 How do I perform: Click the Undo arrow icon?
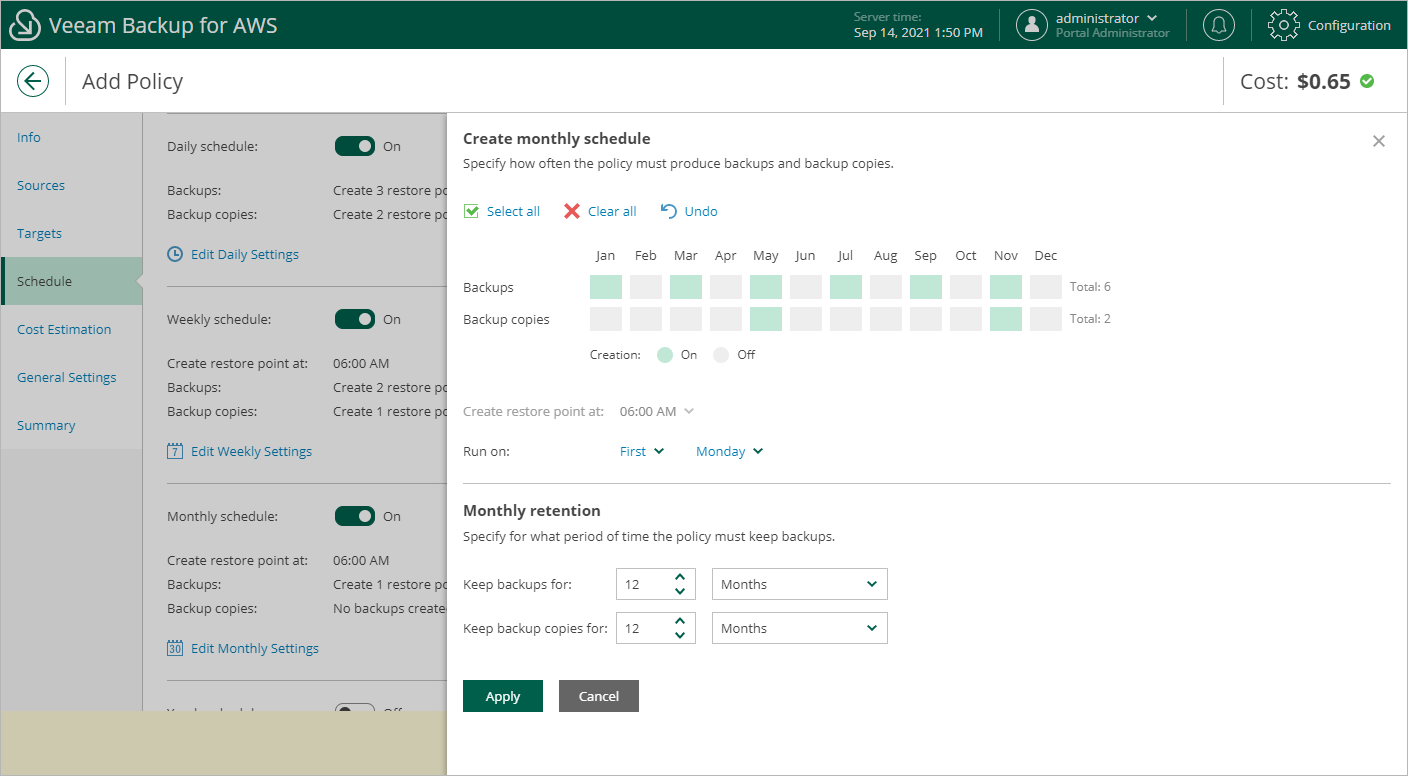click(669, 211)
